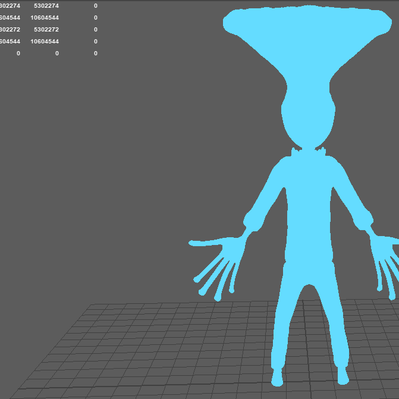Click the second 10604544 value in fourth row
Screen dimensions: 399x399
[x=45, y=41]
